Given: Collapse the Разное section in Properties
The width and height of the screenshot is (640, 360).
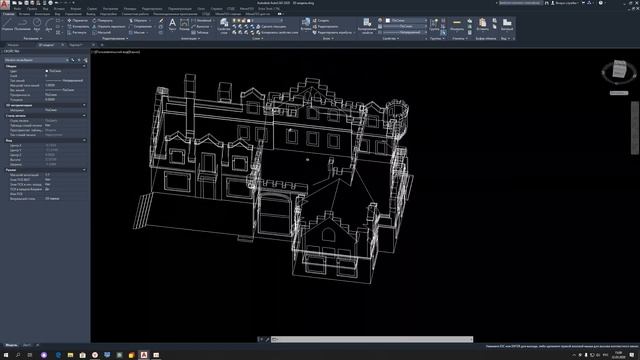Looking at the screenshot, I should click(x=84, y=170).
